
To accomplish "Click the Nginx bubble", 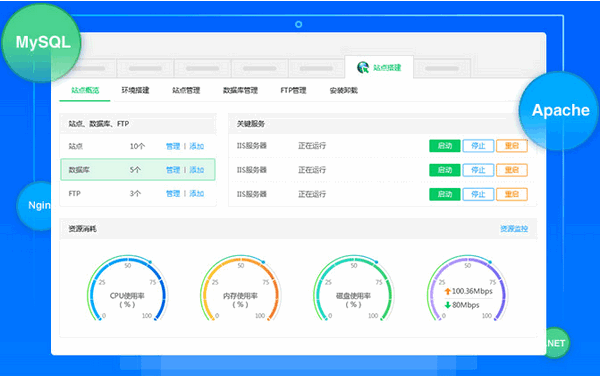I will [35, 206].
